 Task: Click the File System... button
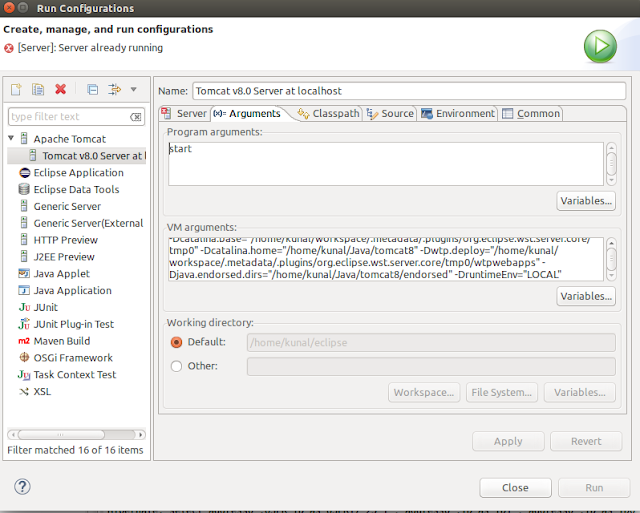click(x=502, y=392)
